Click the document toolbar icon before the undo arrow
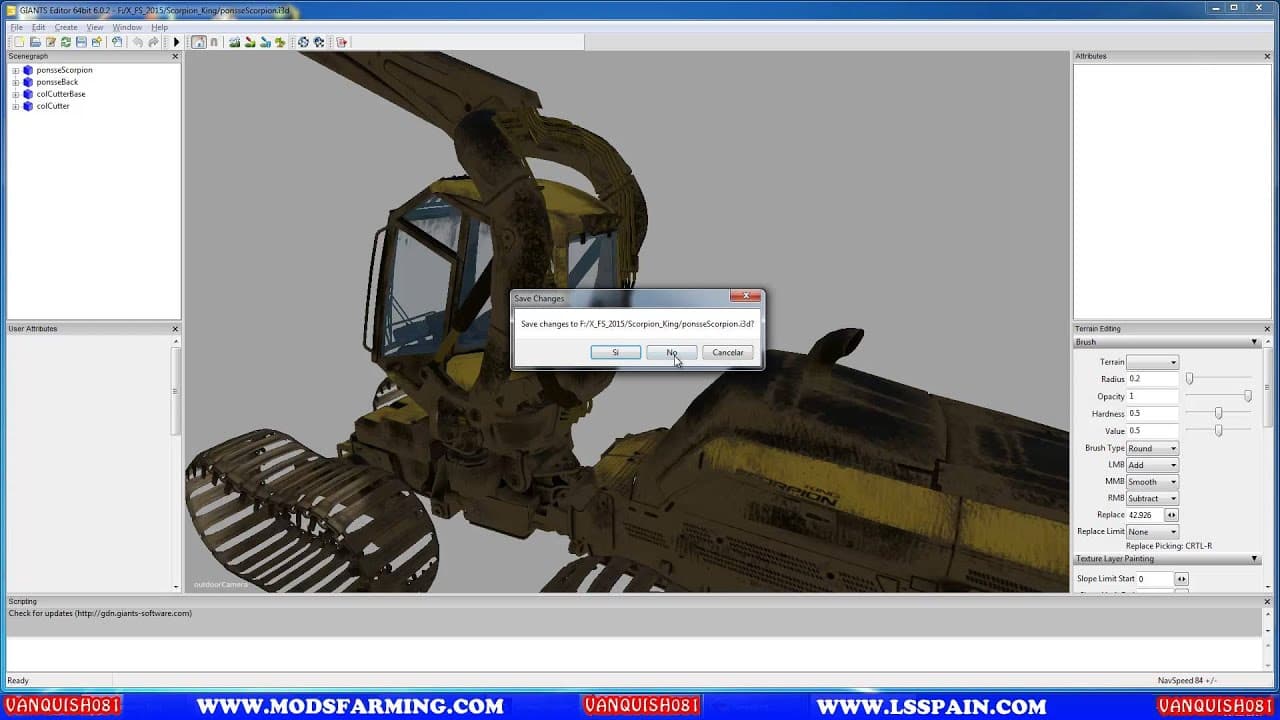Screen dimensions: 1280x720 (x=117, y=42)
